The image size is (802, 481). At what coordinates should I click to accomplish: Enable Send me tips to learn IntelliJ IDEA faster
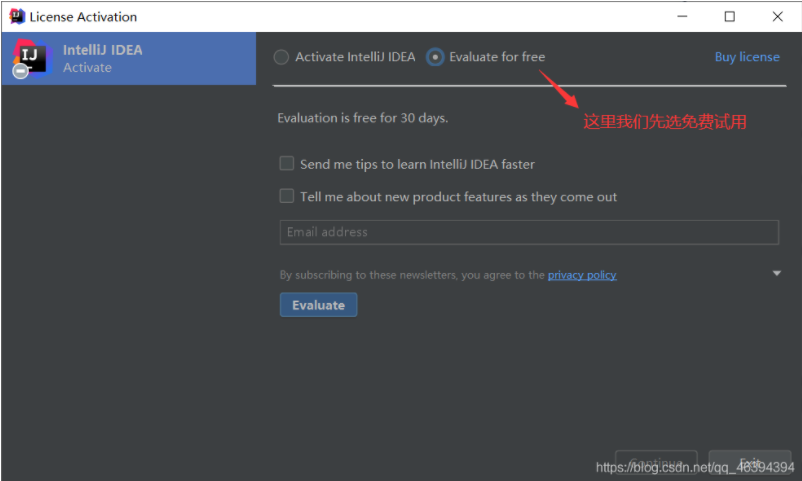(286, 163)
